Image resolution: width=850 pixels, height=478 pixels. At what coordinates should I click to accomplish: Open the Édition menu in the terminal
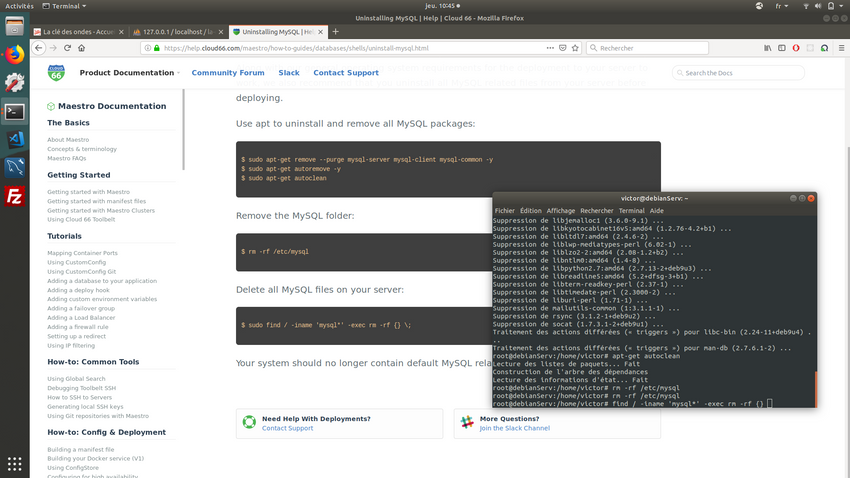click(530, 211)
